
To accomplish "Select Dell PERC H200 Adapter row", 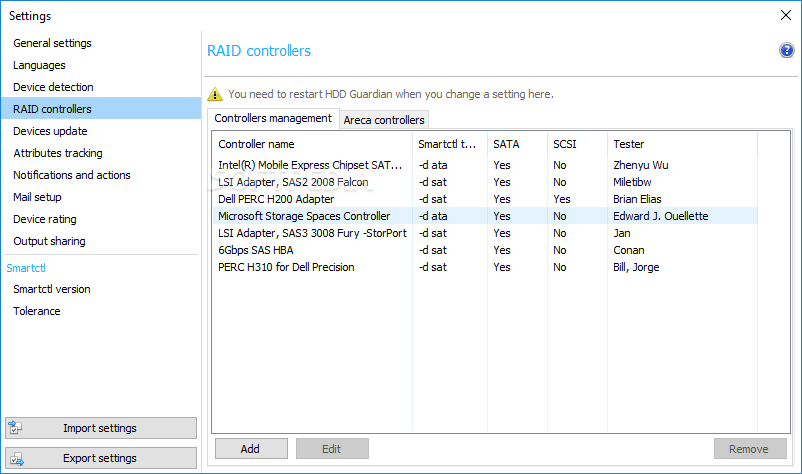I will (x=485, y=199).
